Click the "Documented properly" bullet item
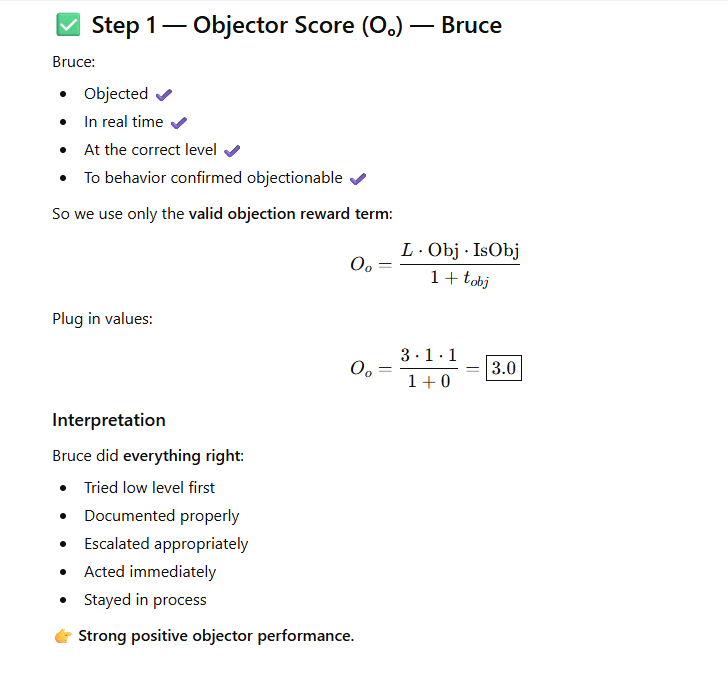Image resolution: width=728 pixels, height=677 pixels. coord(161,516)
